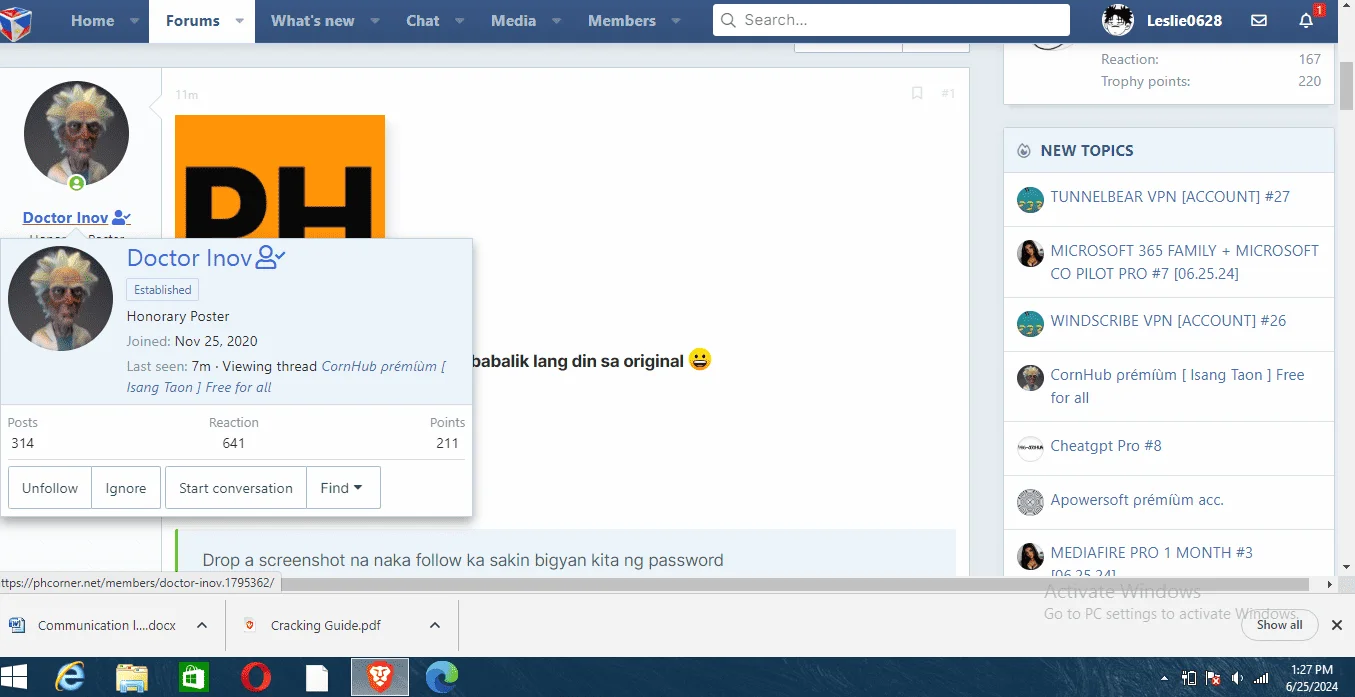Click the Doctor Inov avatar beside the post

point(76,133)
